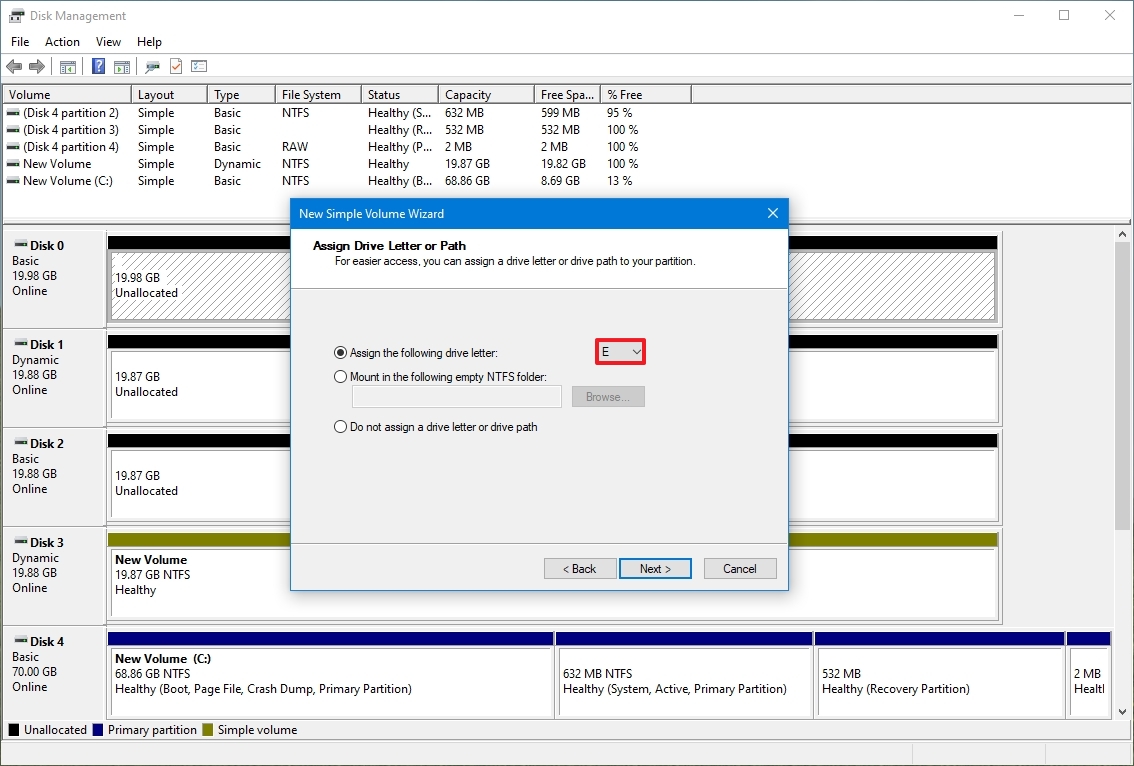This screenshot has width=1134, height=766.
Task: Click the Next button in the wizard
Action: pos(655,568)
